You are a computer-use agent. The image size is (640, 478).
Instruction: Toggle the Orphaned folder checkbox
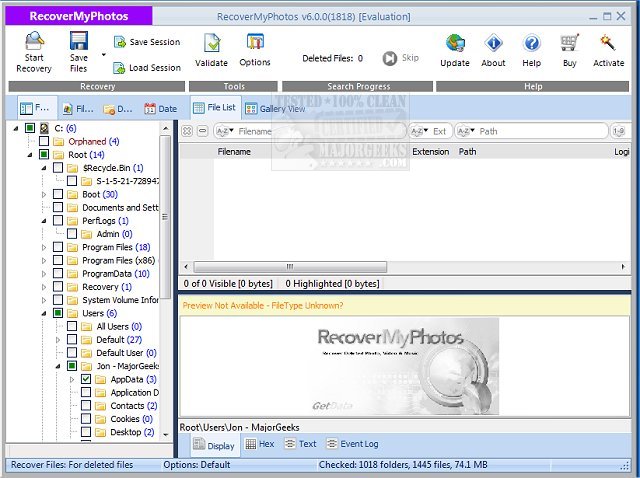[44, 141]
